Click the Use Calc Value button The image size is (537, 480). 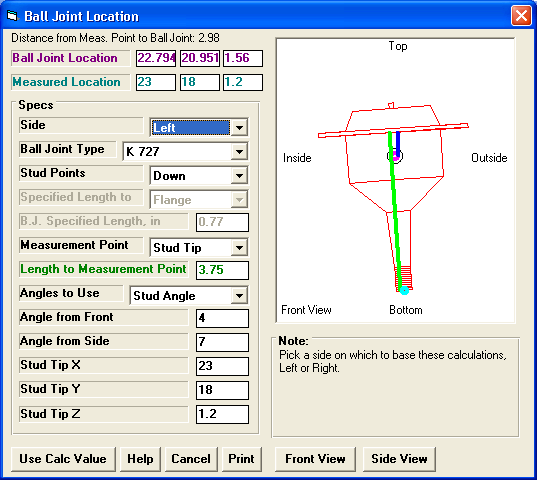tap(63, 459)
